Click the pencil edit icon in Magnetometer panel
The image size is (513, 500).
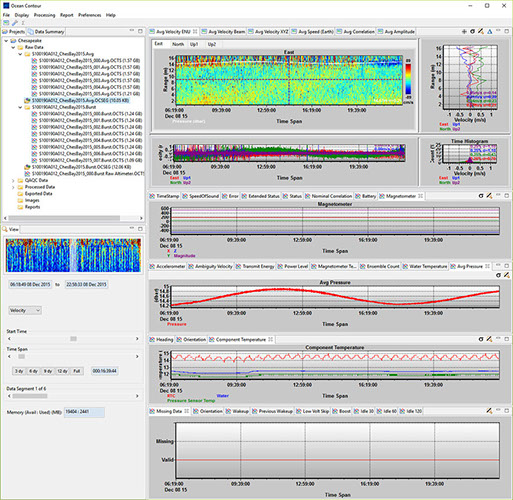(489, 196)
